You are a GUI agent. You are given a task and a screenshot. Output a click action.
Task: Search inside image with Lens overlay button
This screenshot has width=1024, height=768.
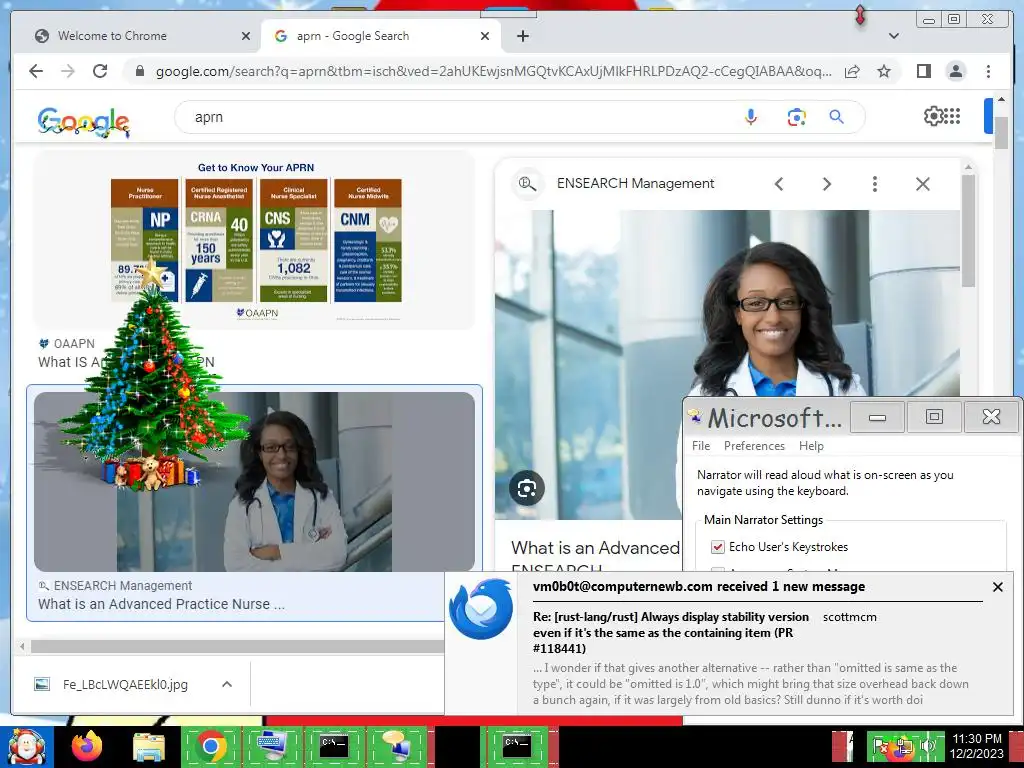click(526, 488)
